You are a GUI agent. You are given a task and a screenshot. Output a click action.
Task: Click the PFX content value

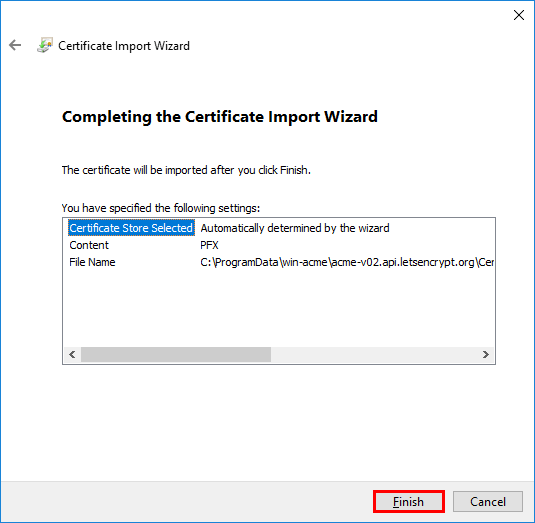tap(209, 245)
